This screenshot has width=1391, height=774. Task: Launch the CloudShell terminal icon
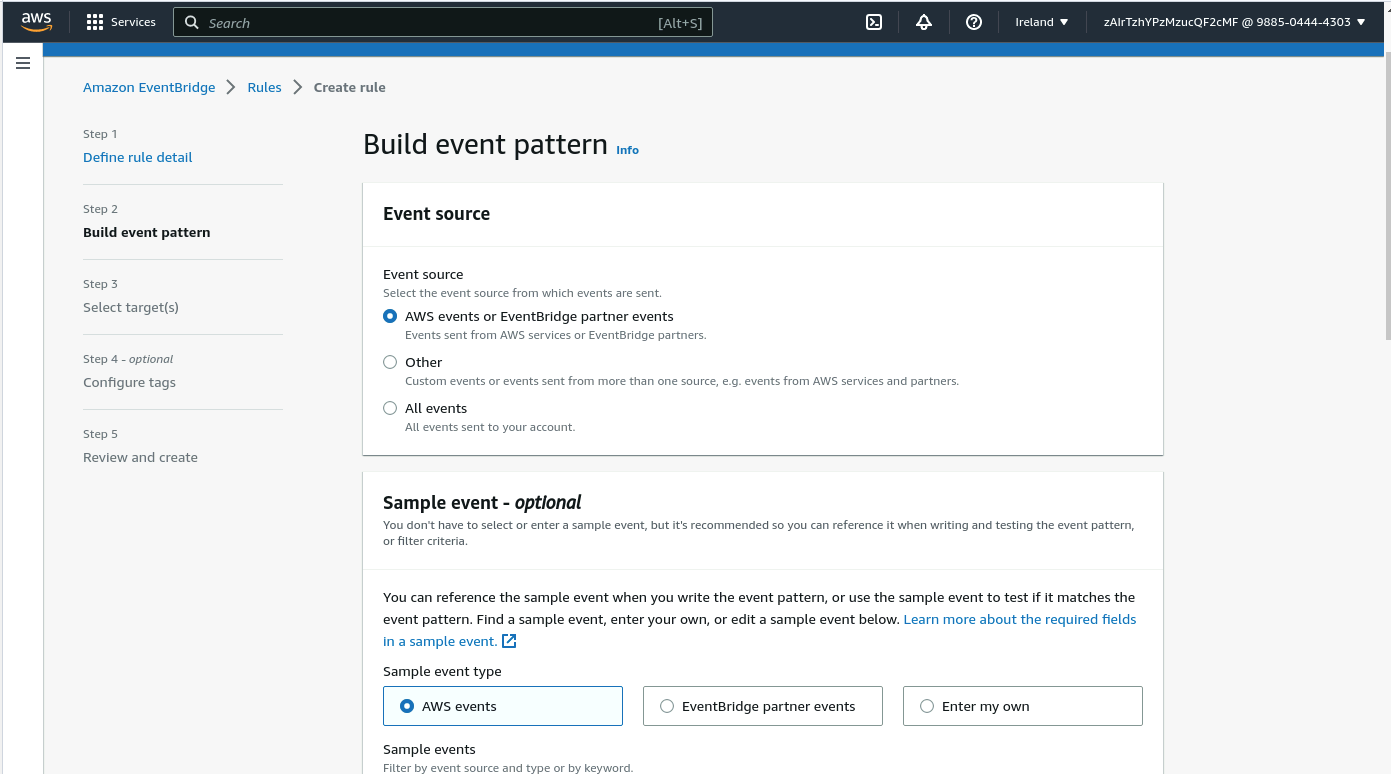click(873, 22)
